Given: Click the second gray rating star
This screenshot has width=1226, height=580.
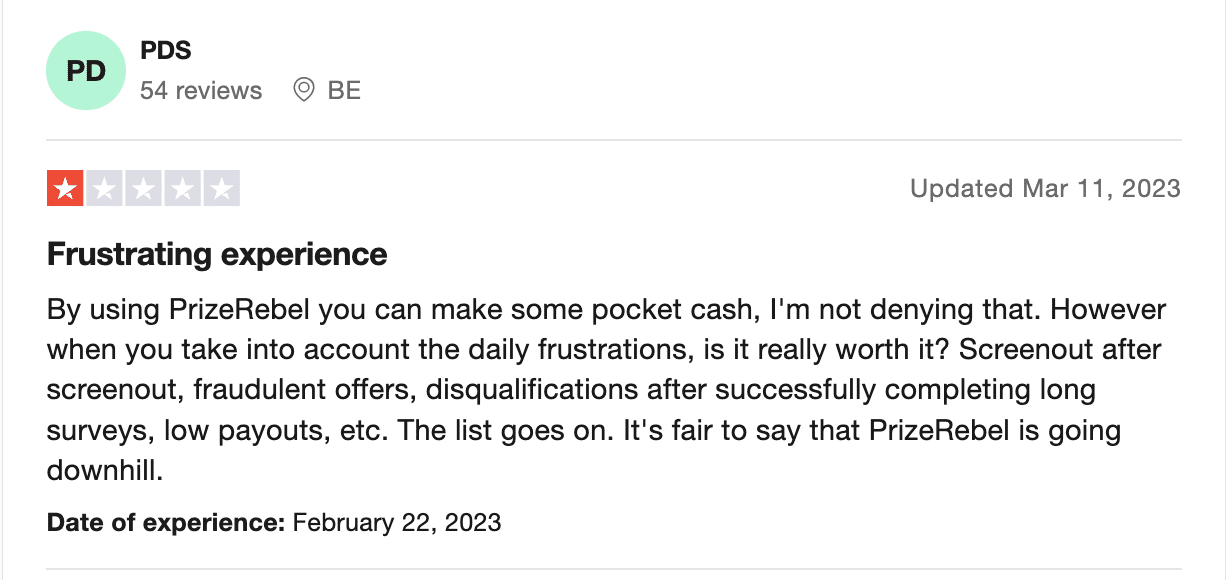Looking at the screenshot, I should [x=104, y=188].
